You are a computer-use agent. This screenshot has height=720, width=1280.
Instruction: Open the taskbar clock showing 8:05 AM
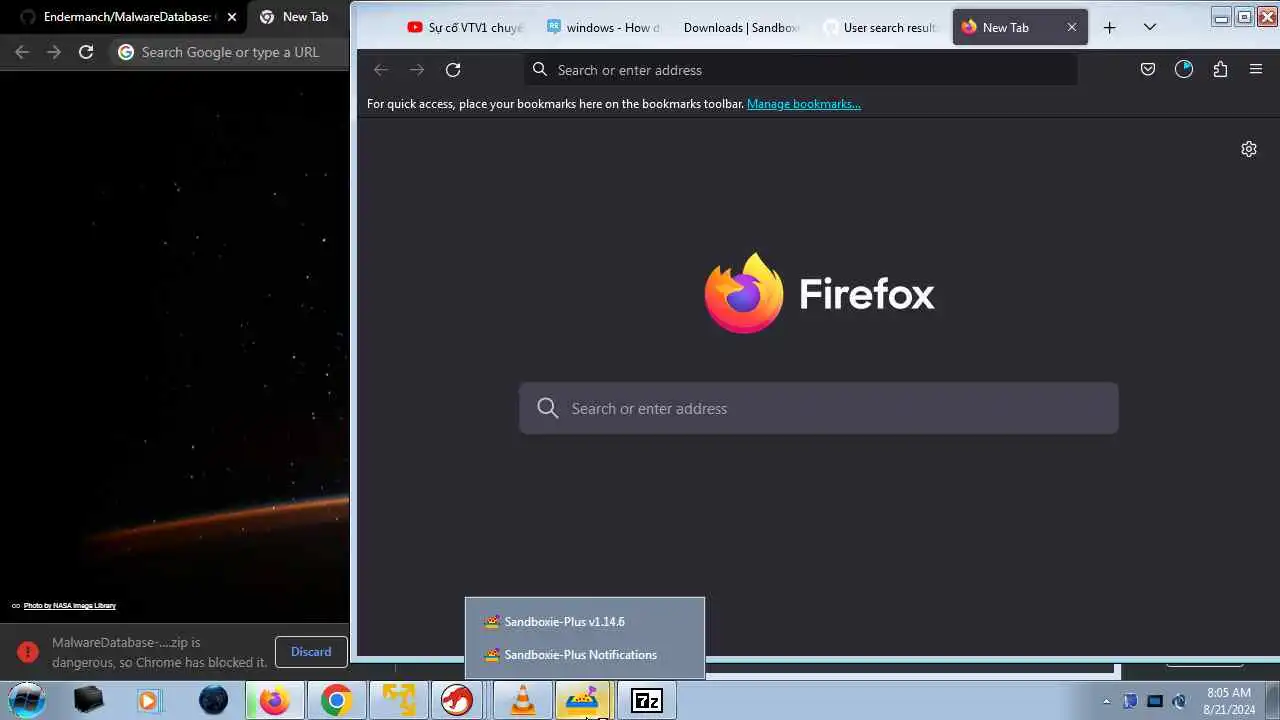click(1229, 701)
